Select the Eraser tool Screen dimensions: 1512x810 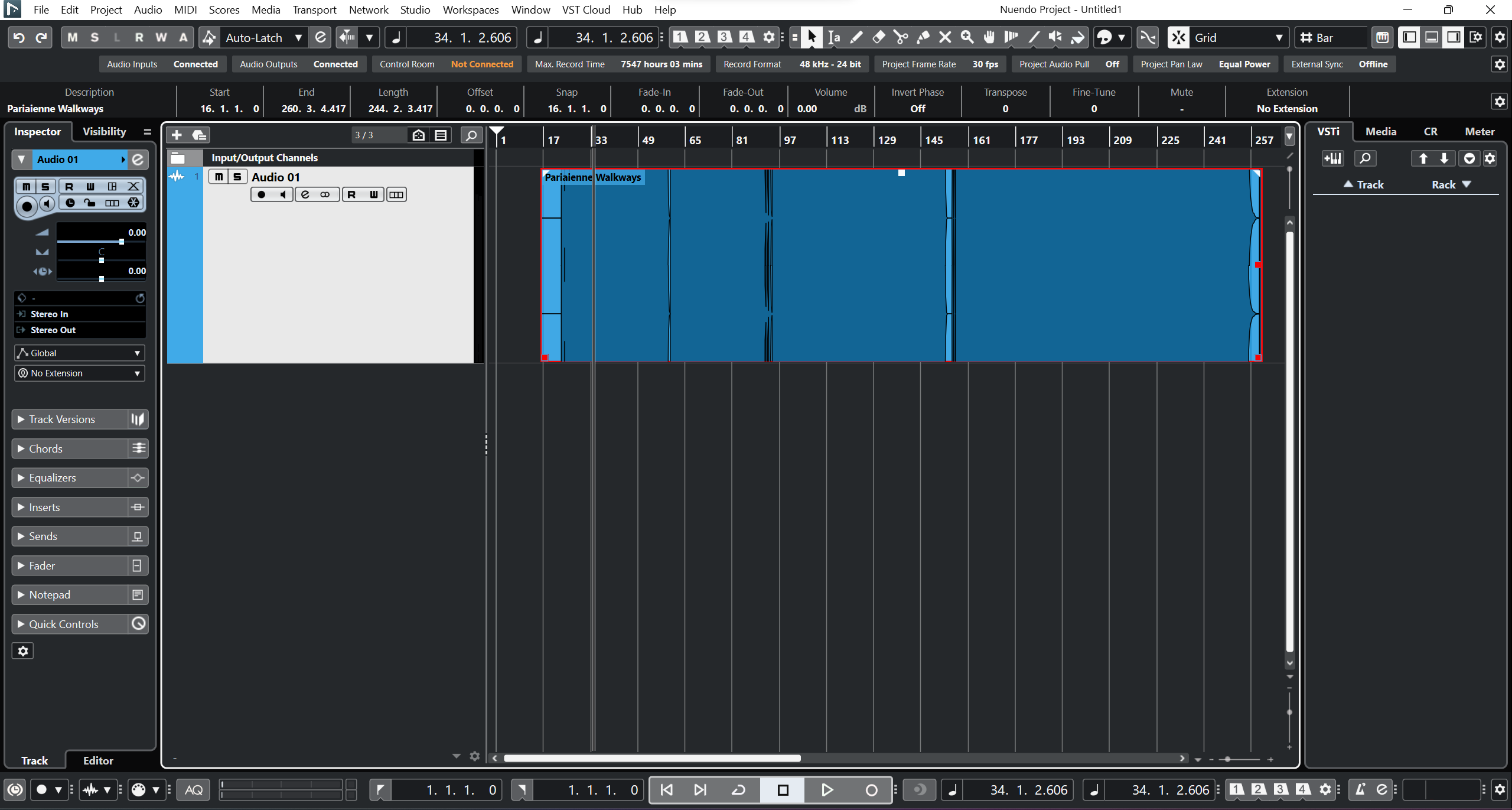click(x=879, y=38)
